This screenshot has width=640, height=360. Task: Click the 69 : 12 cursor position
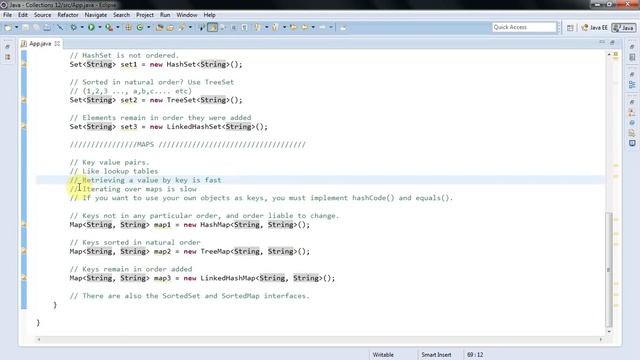475,355
